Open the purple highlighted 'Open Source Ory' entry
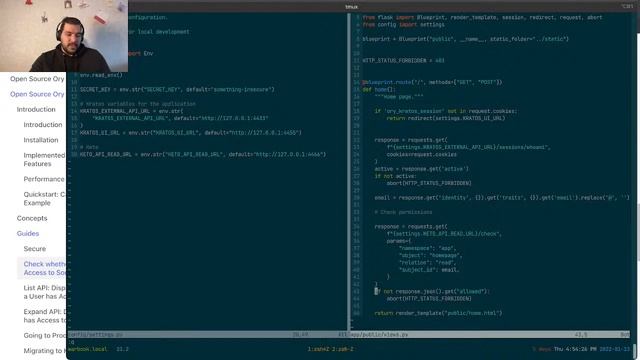 click(37, 94)
